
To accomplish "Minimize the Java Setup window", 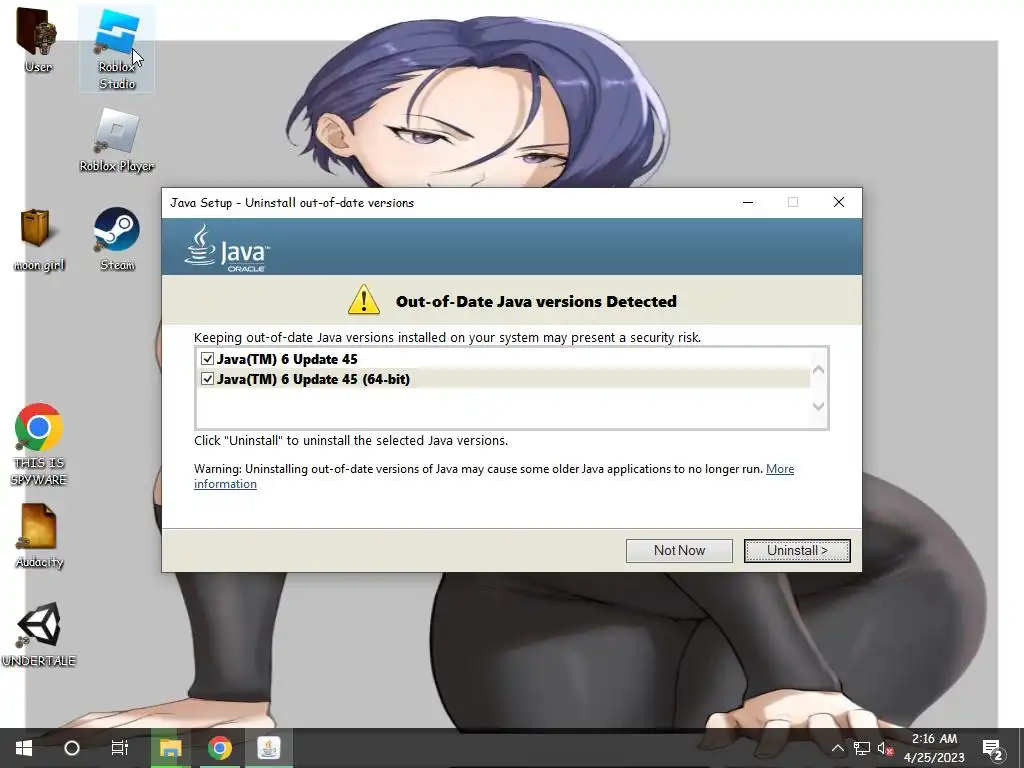I will click(x=748, y=202).
